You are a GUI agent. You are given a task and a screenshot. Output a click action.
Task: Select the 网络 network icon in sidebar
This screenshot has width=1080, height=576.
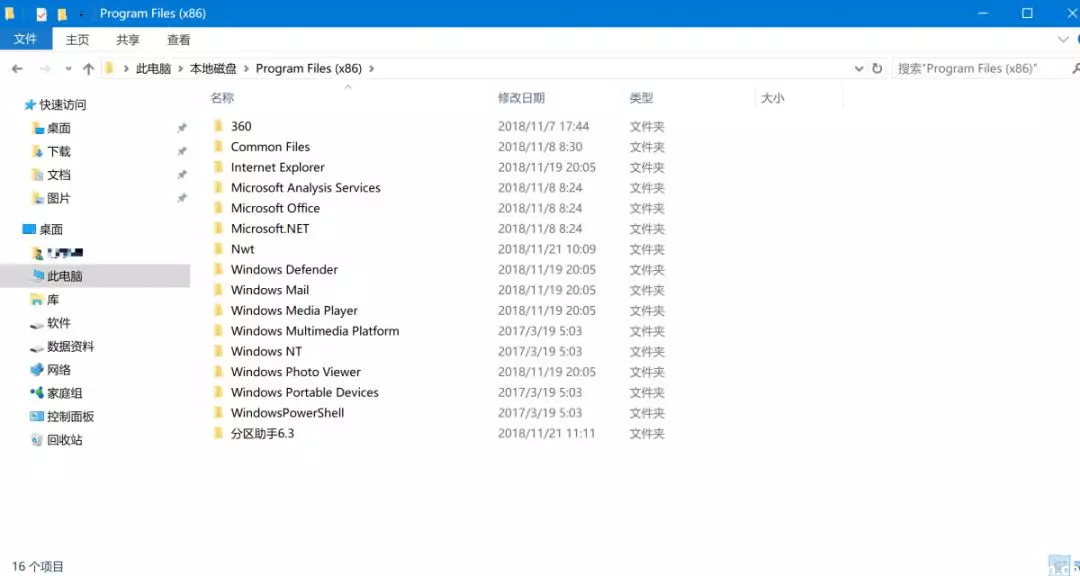point(37,370)
